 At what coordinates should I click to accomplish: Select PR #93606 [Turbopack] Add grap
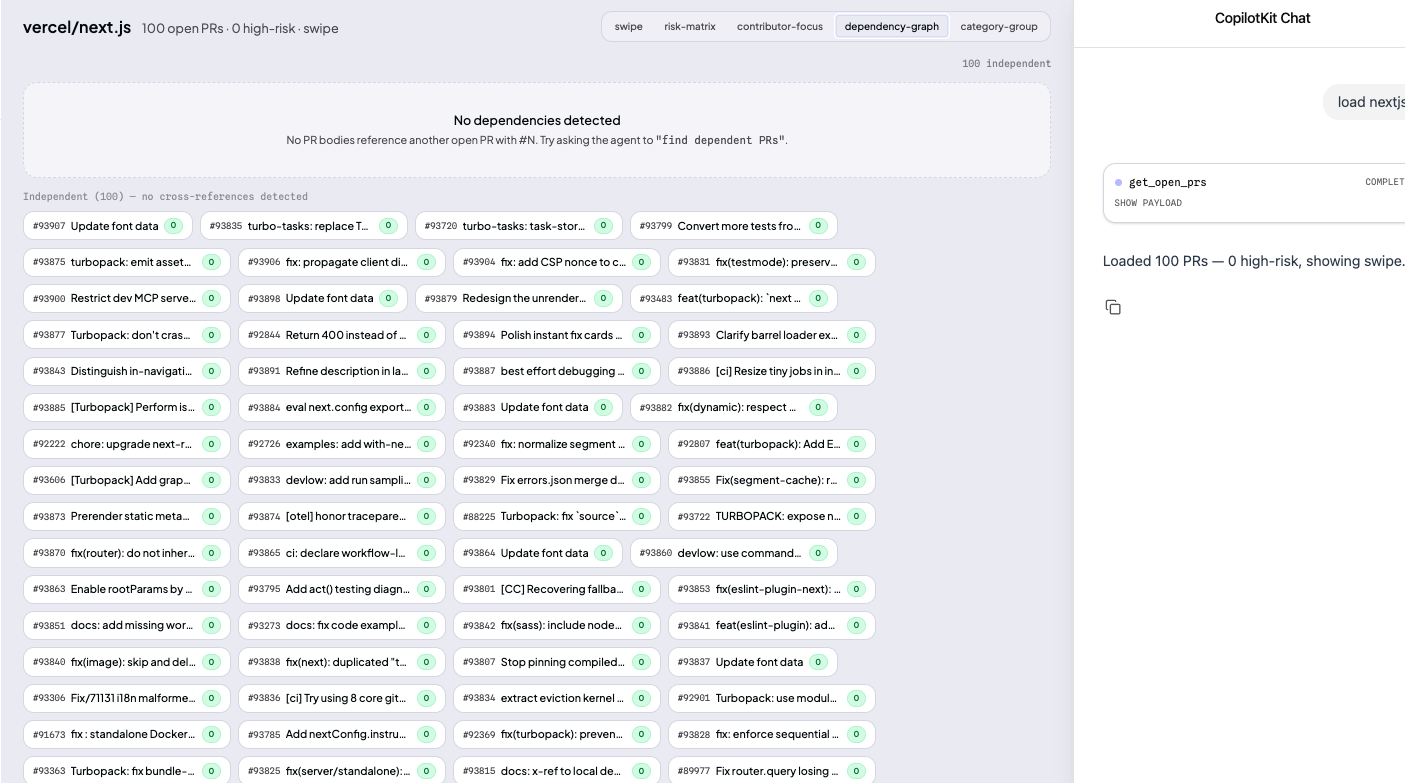[x=127, y=480]
